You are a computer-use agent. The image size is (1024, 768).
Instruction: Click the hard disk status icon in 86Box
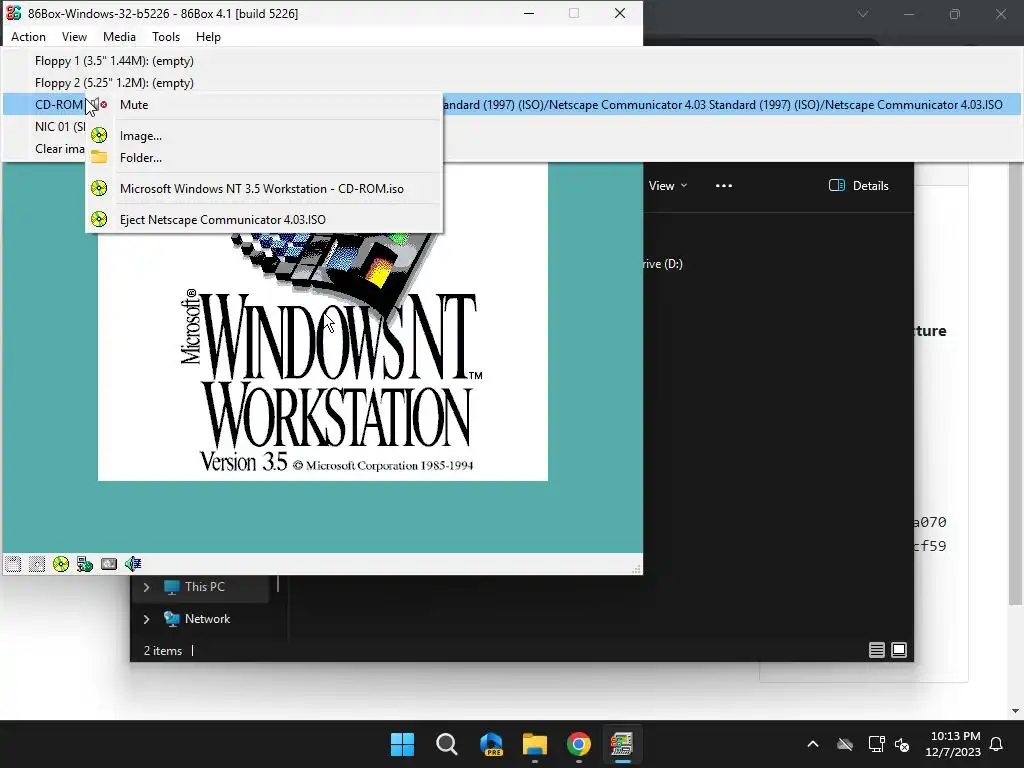[x=109, y=564]
